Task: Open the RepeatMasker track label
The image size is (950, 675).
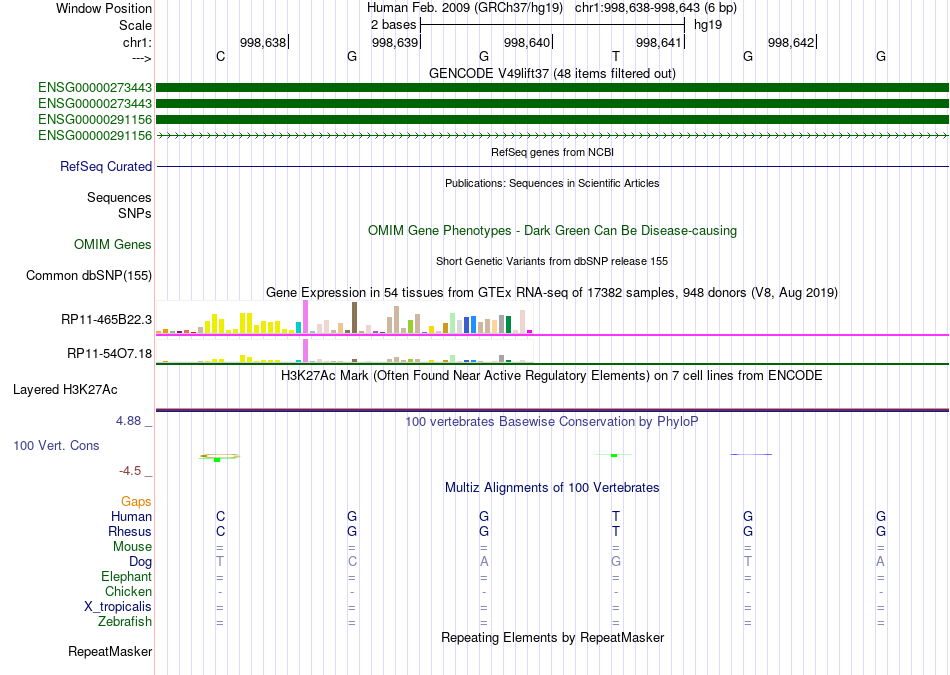Action: pos(110,651)
